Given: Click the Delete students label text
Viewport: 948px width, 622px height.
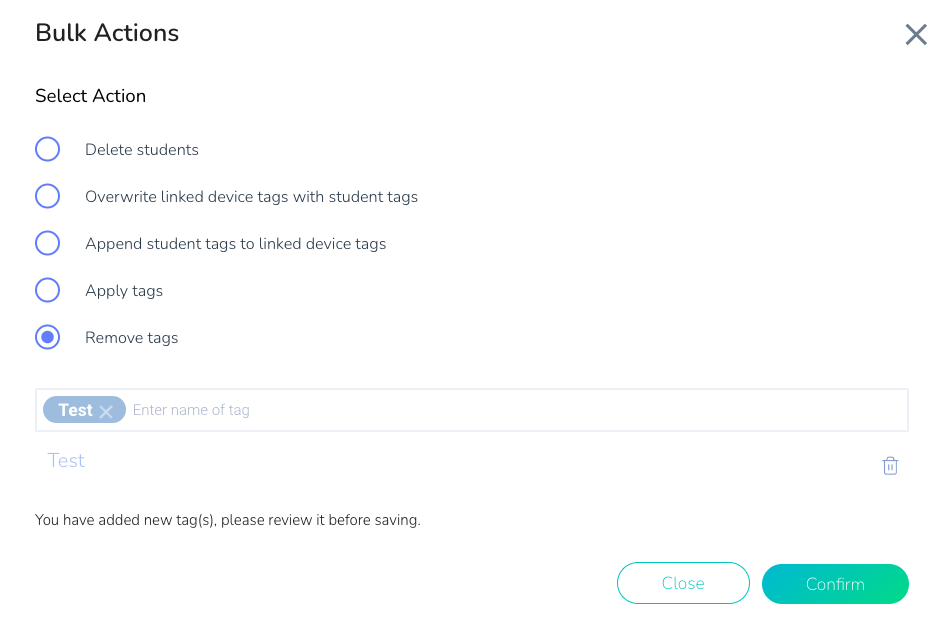Looking at the screenshot, I should [141, 150].
